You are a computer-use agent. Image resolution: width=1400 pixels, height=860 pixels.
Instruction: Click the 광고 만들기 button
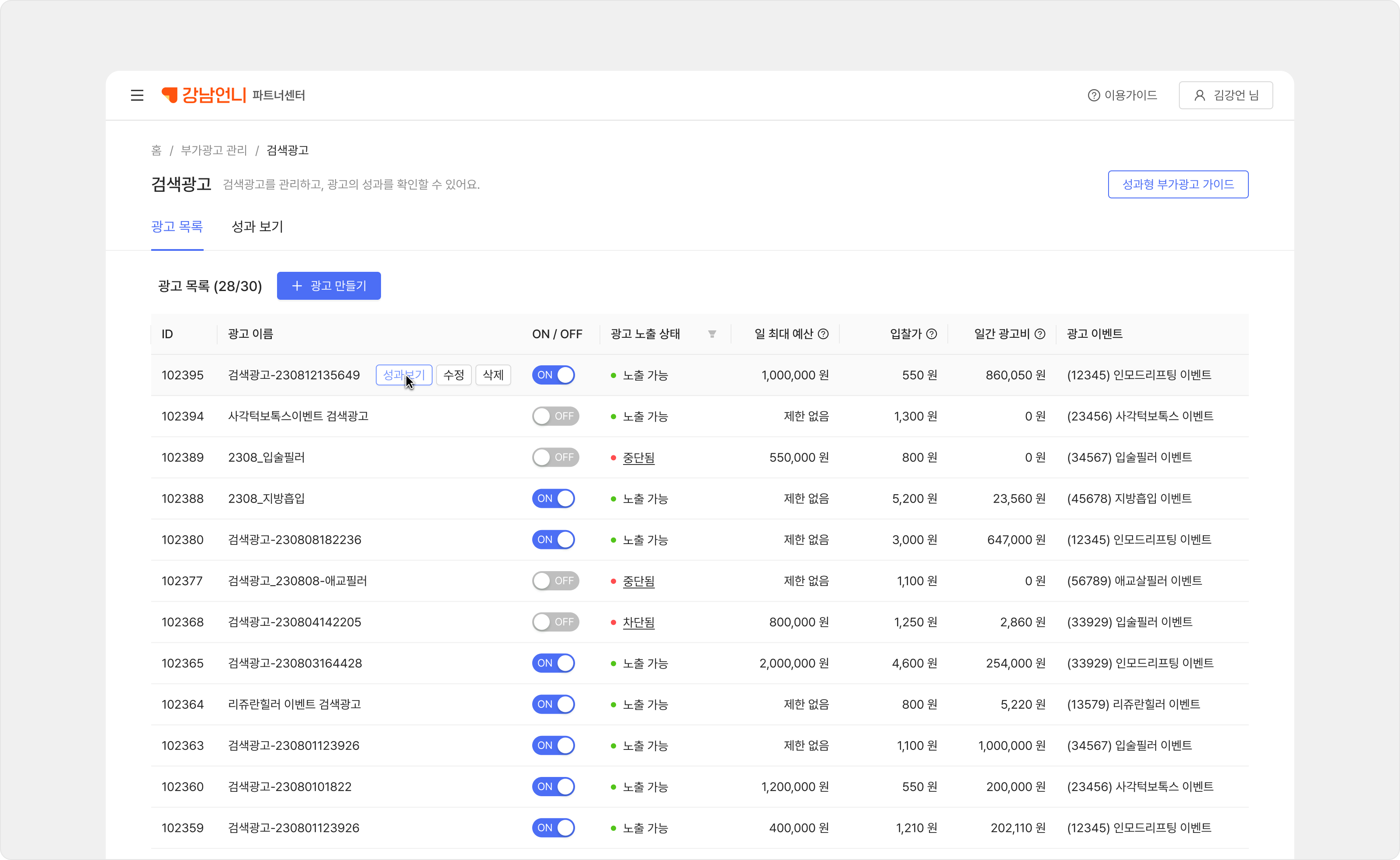point(329,285)
